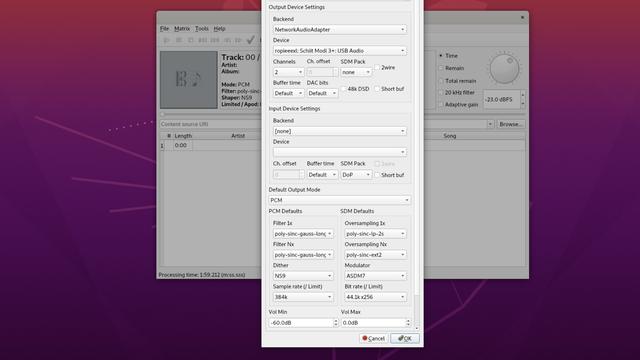The height and width of the screenshot is (360, 640).
Task: Click the -23.0 dBFS volume stepper arrows
Action: point(522,100)
